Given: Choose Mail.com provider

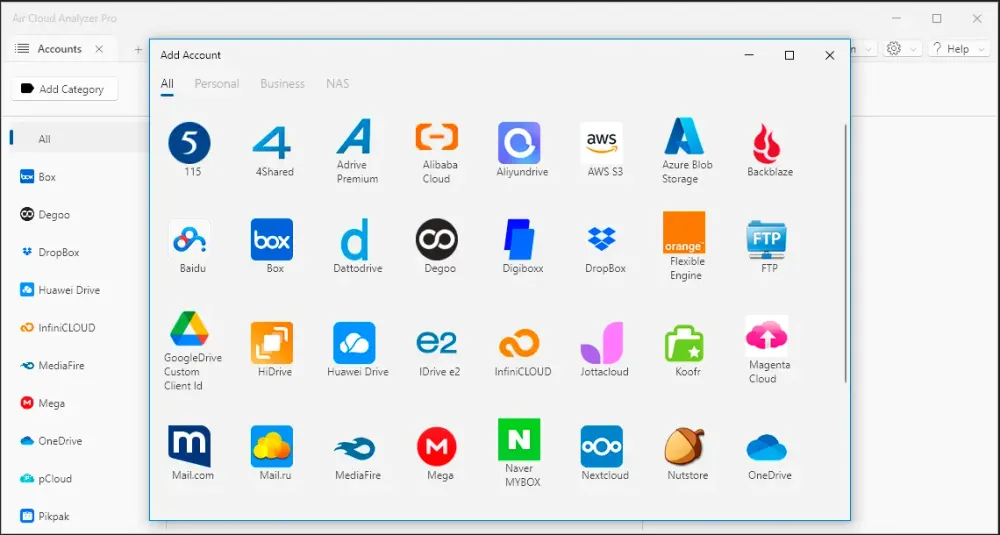Looking at the screenshot, I should pos(189,446).
